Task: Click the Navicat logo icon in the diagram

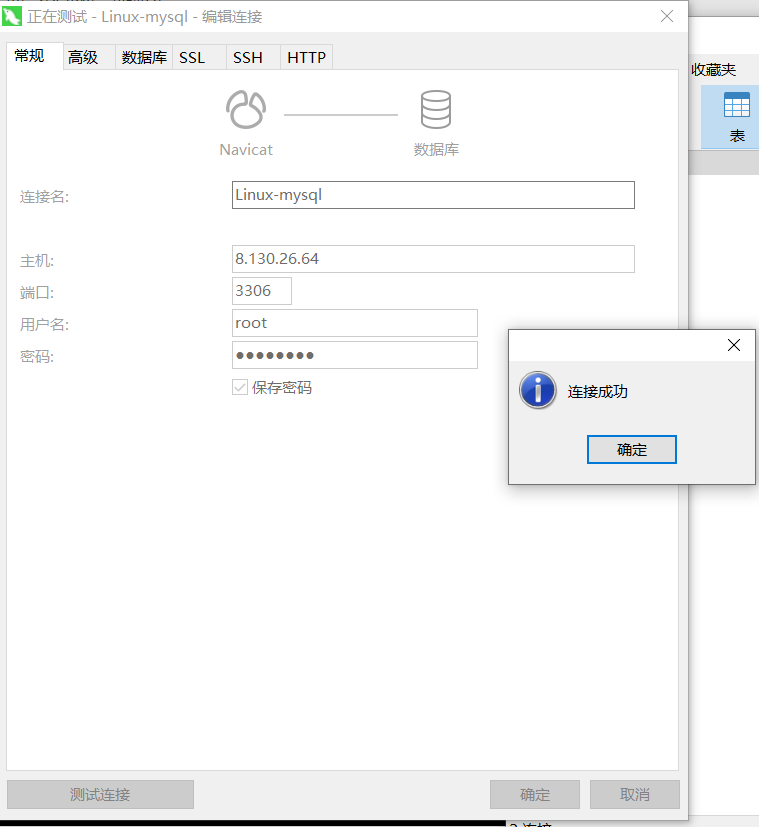Action: [246, 110]
